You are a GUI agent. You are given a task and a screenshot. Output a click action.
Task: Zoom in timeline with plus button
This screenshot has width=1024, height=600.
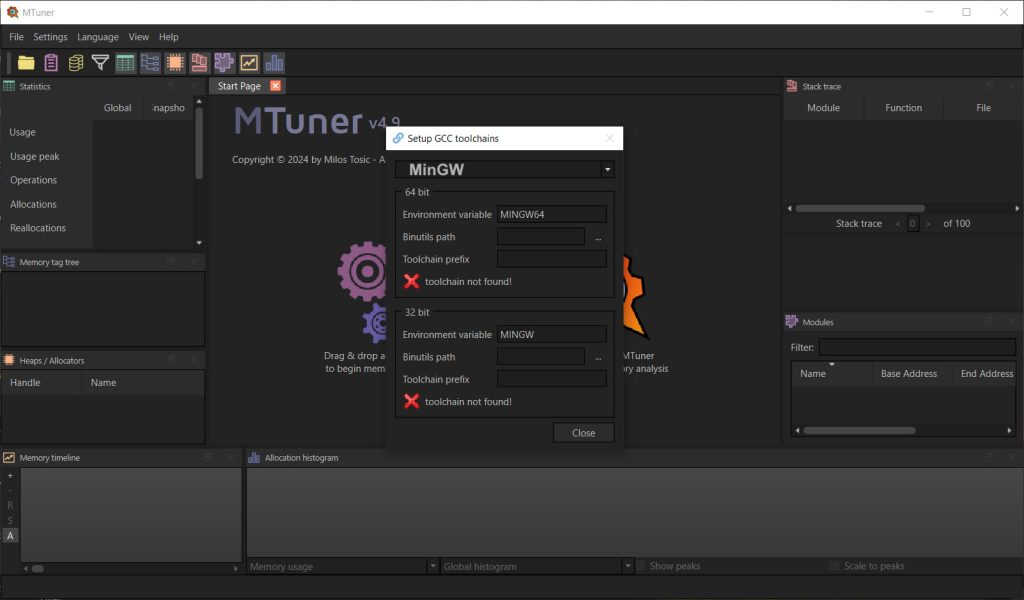click(10, 476)
